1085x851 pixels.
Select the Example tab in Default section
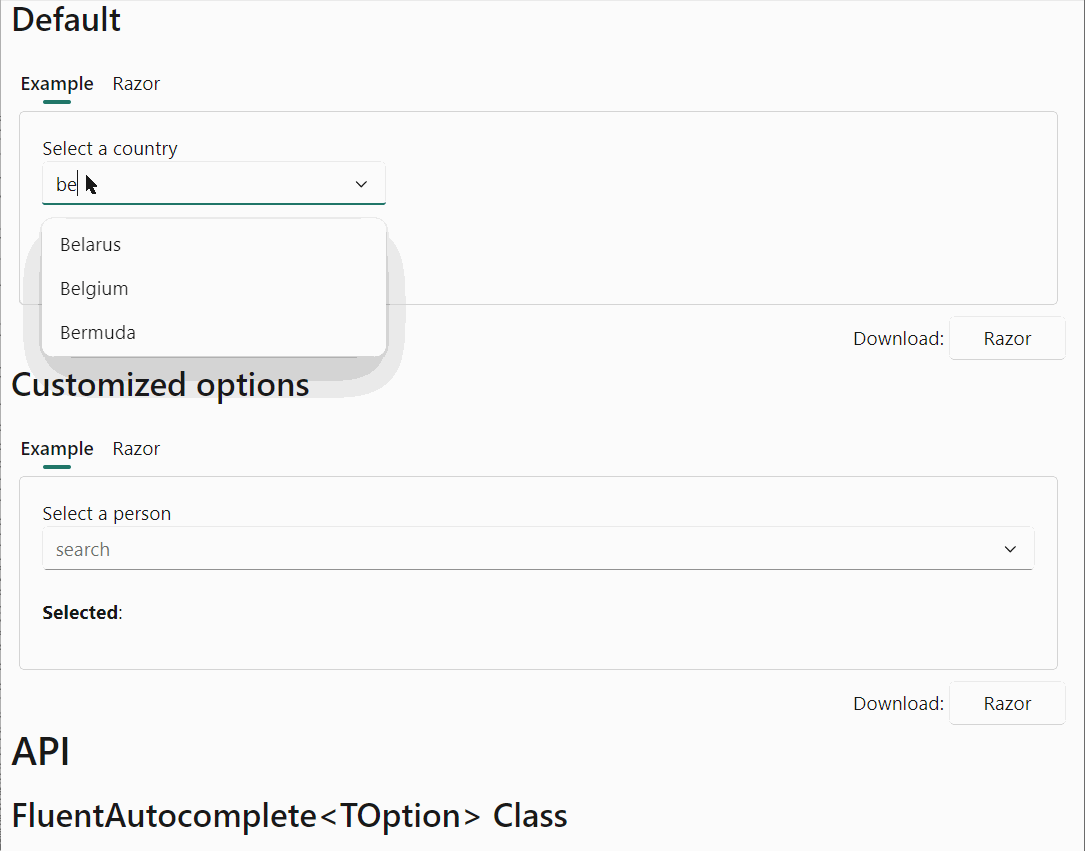[x=56, y=84]
